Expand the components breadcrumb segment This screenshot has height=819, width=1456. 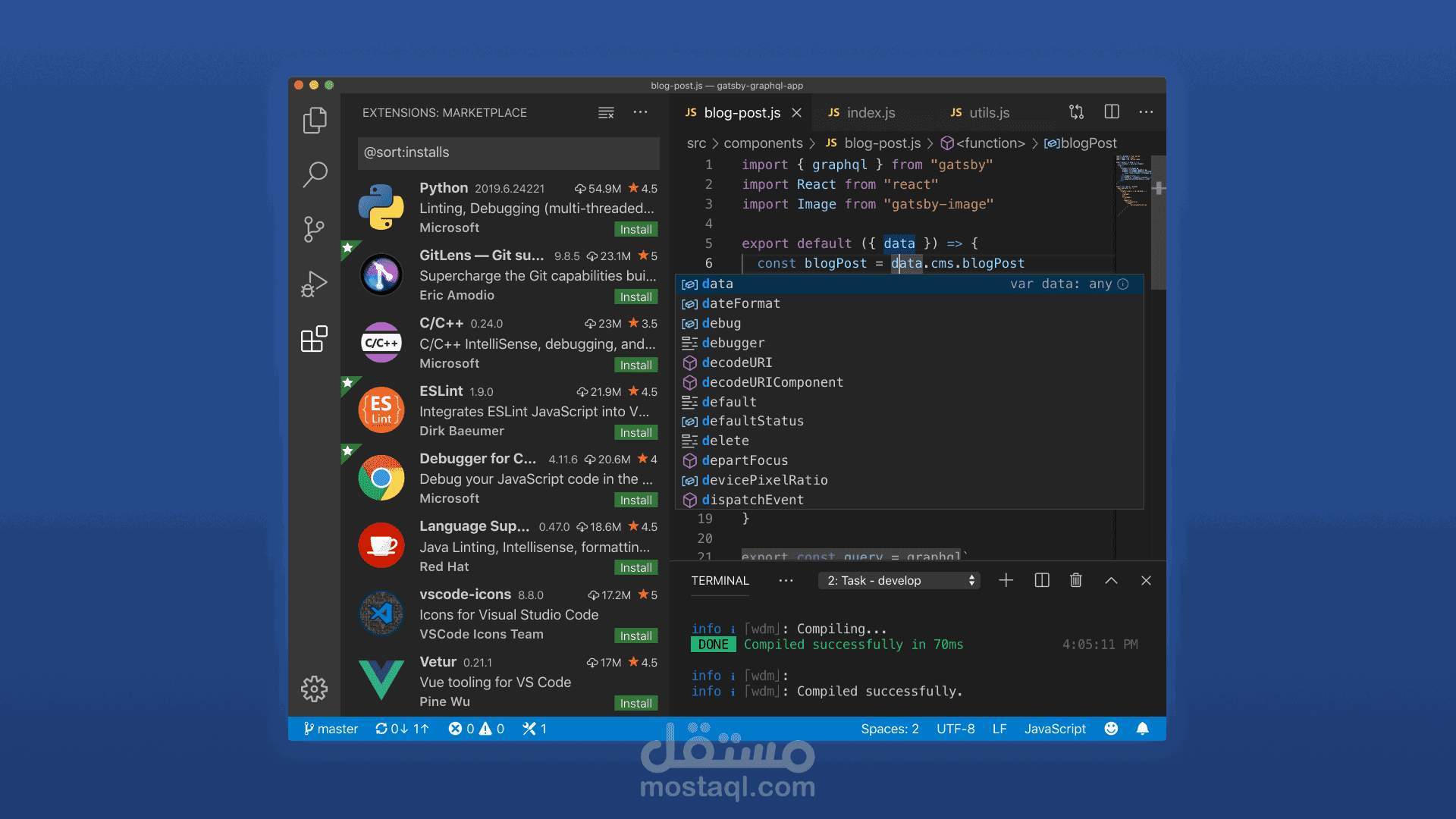[763, 143]
